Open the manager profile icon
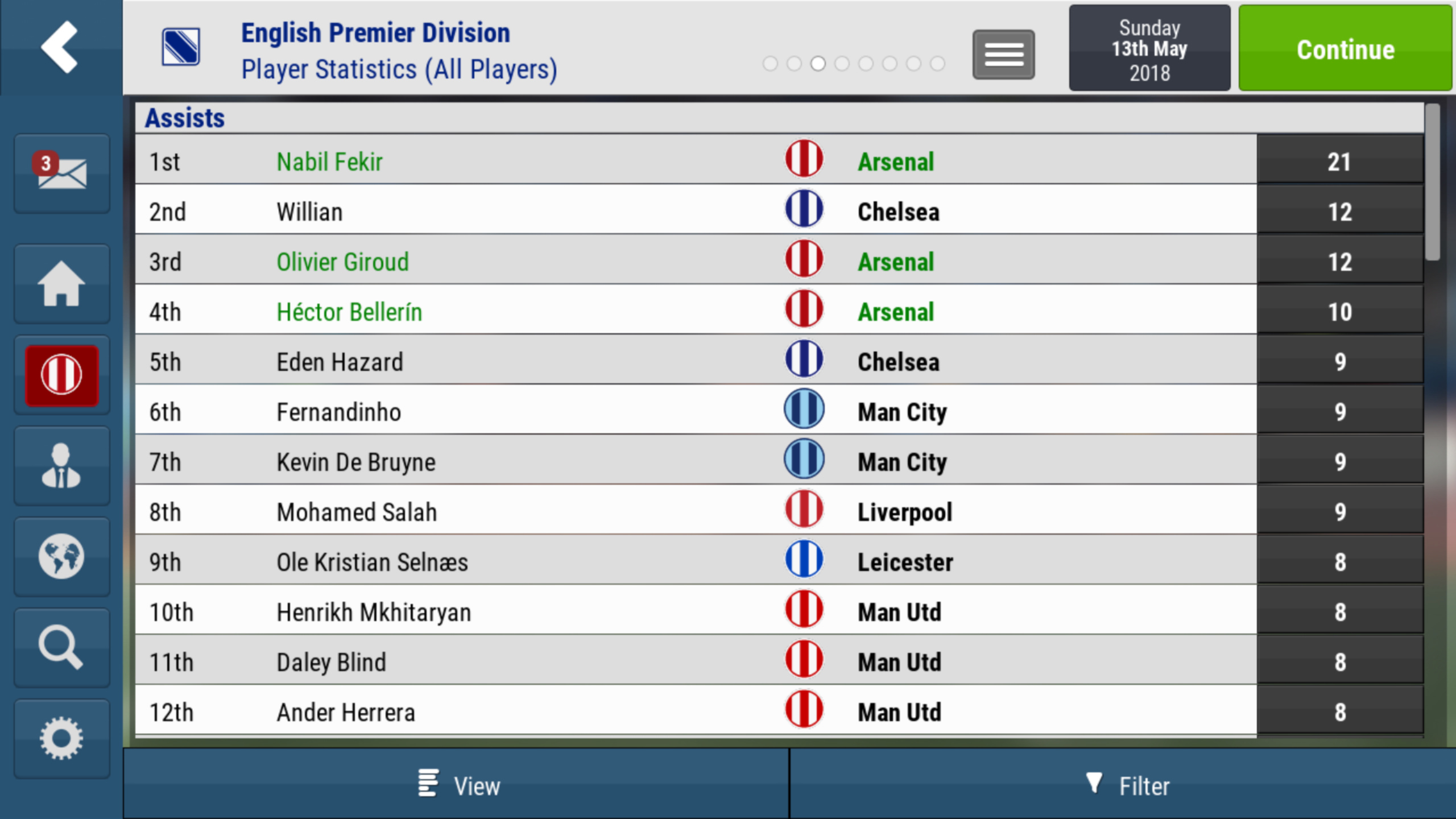Viewport: 1456px width, 819px height. pyautogui.click(x=61, y=466)
